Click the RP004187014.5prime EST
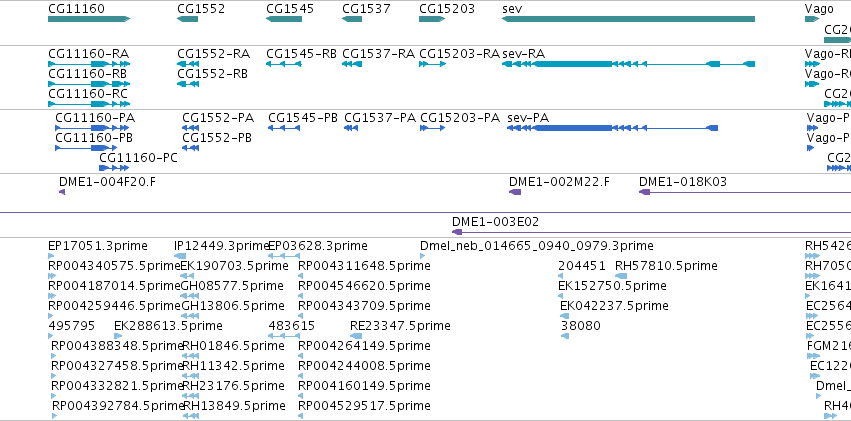The height and width of the screenshot is (421, 851). click(x=52, y=296)
